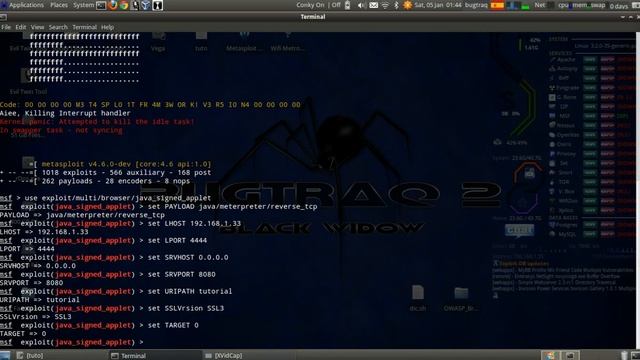
Task: Click the trash icon in bottom panel
Action: [x=624, y=356]
